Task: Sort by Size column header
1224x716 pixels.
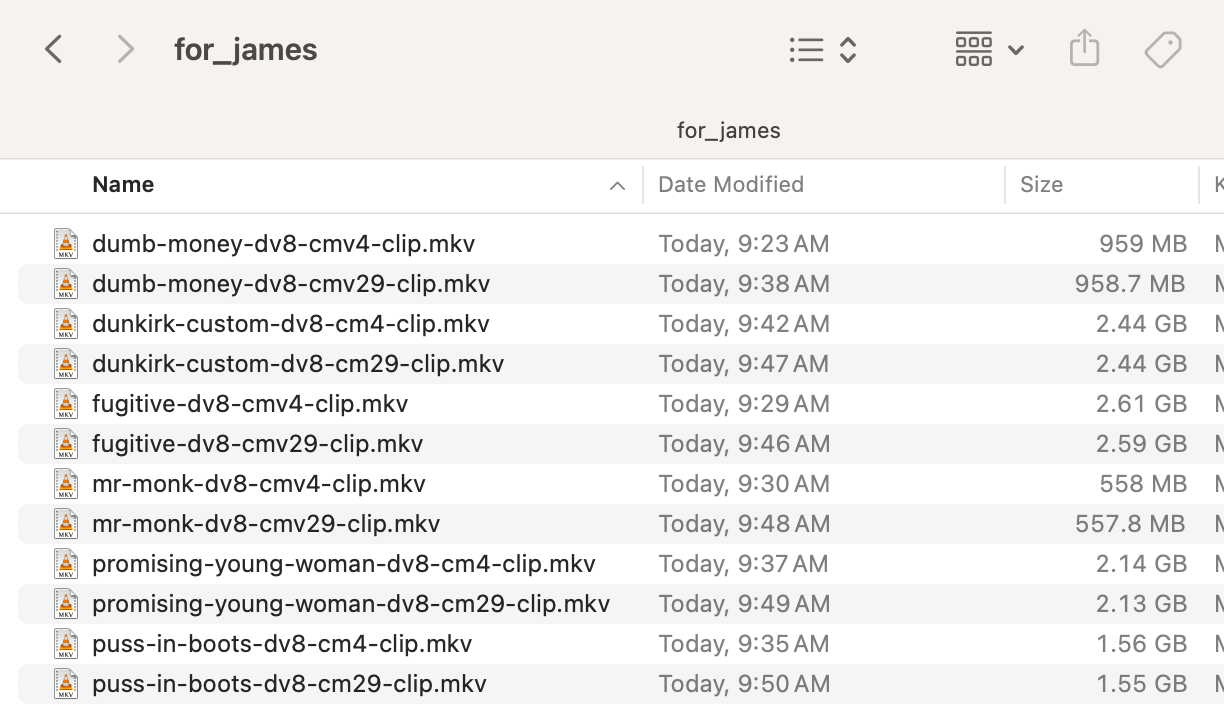Action: pyautogui.click(x=1041, y=184)
